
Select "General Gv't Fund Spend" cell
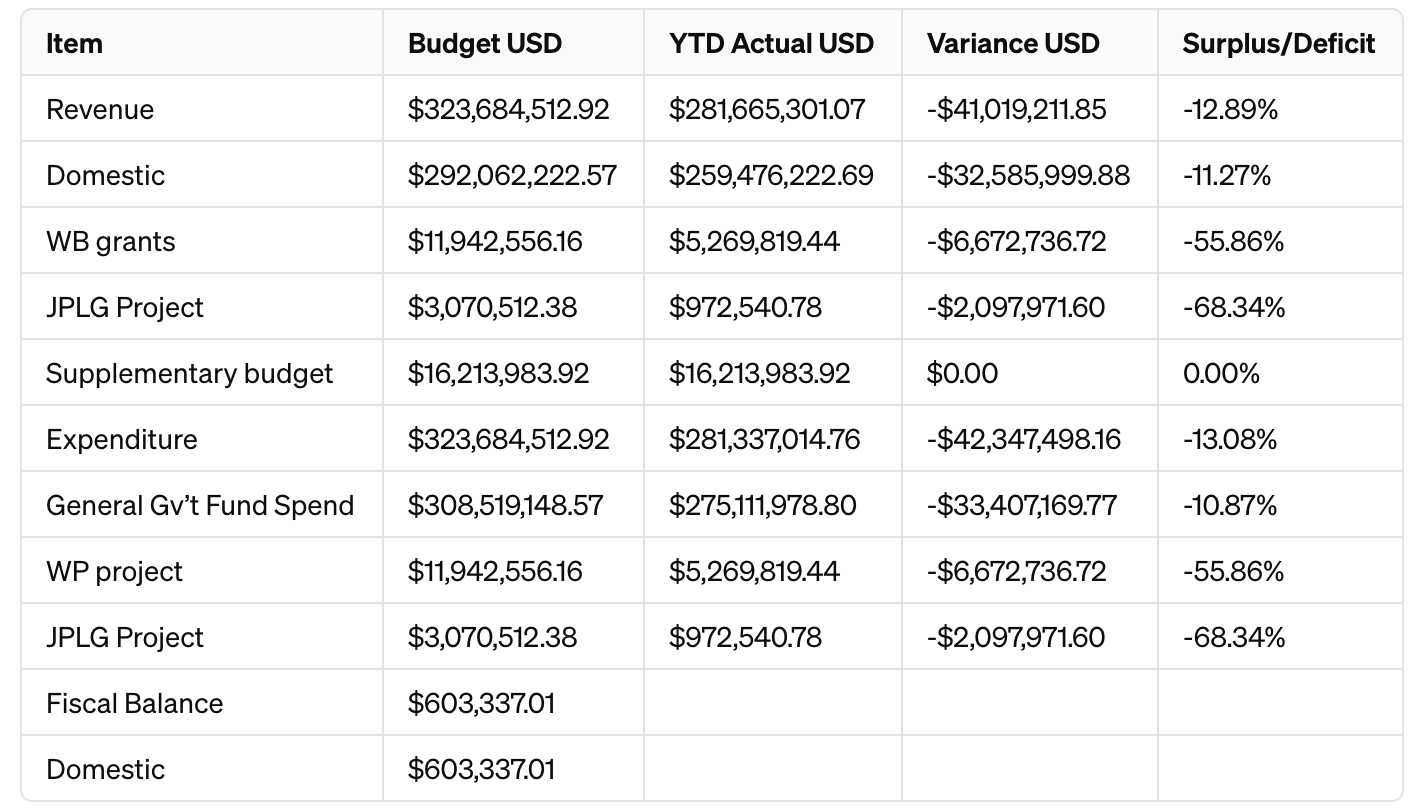click(200, 505)
